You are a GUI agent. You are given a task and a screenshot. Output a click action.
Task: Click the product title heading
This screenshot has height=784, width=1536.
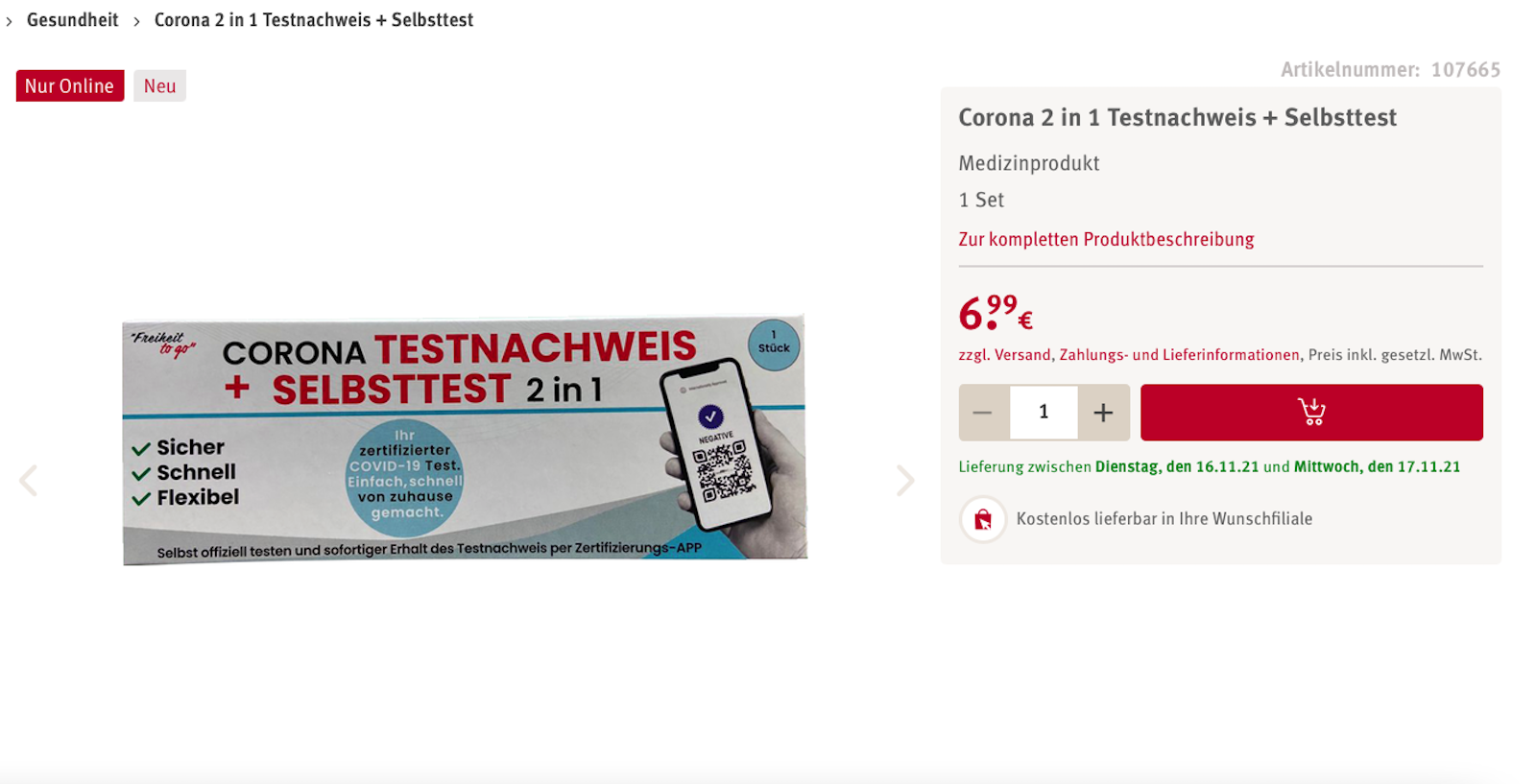coord(1178,117)
